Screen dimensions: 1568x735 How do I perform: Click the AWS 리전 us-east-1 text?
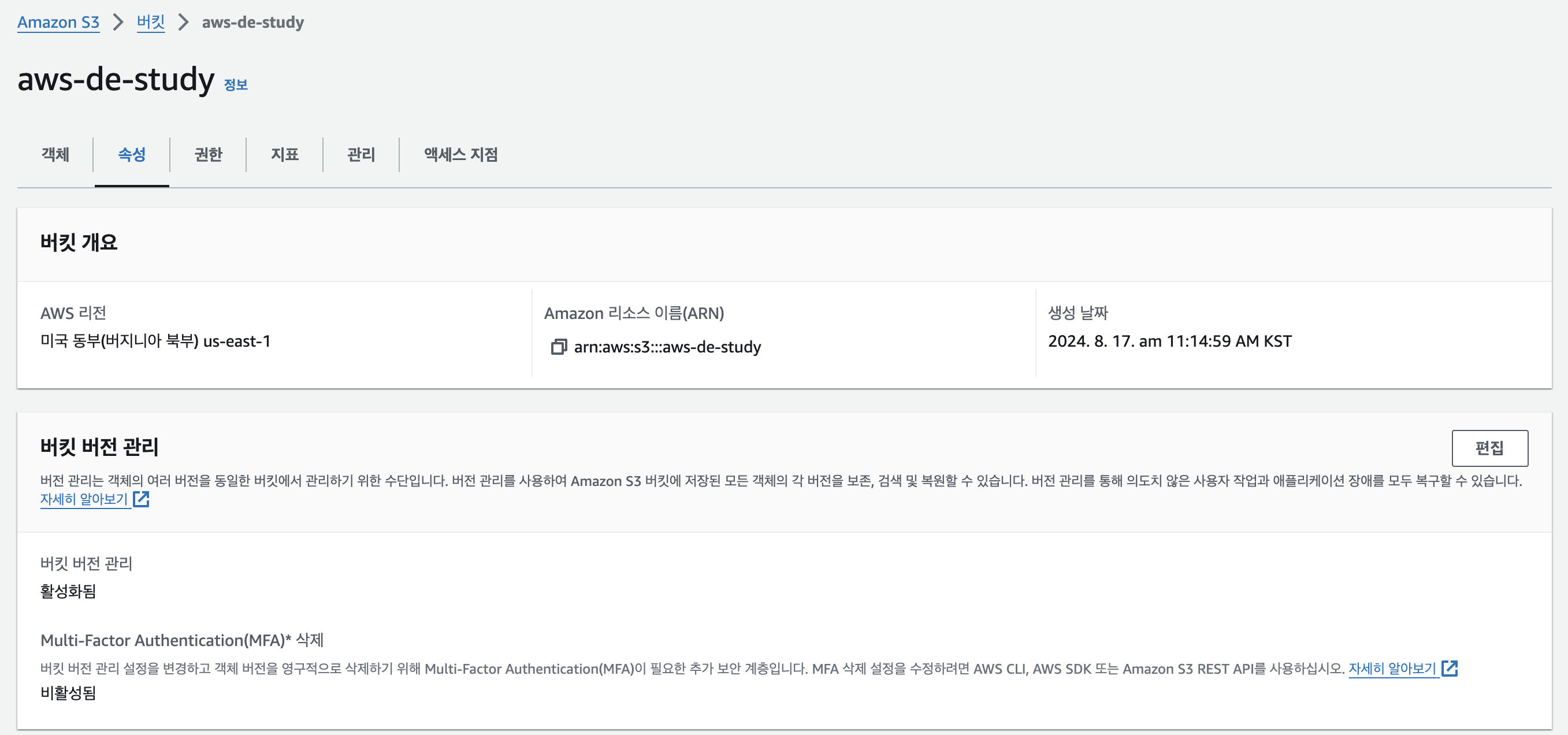pyautogui.click(x=156, y=341)
